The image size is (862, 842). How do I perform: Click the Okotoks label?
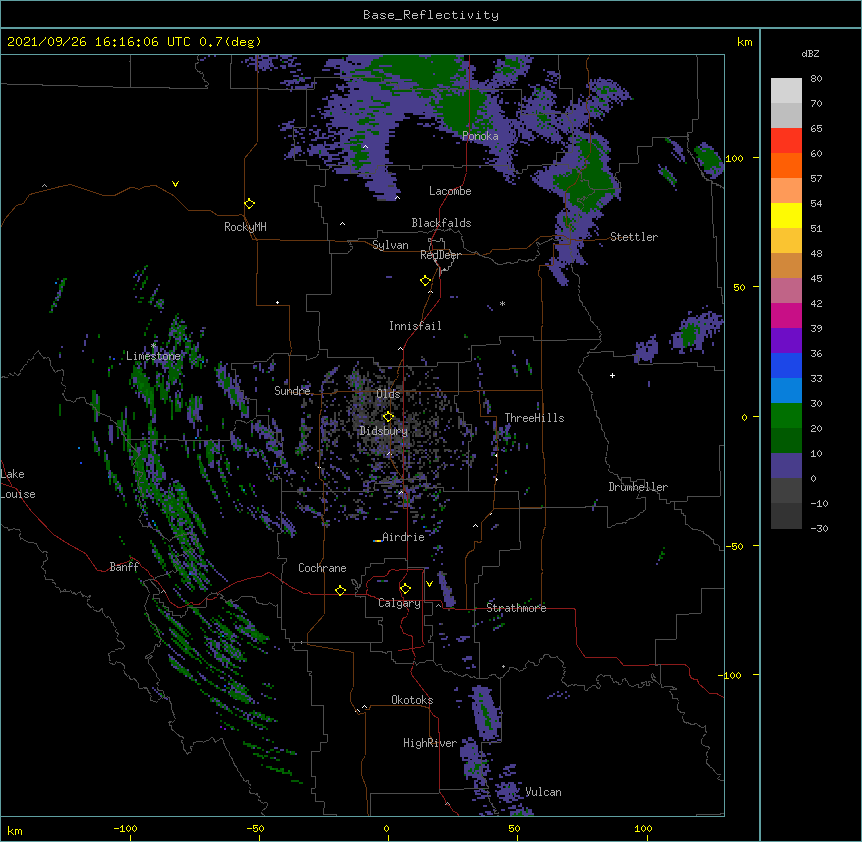coord(412,700)
